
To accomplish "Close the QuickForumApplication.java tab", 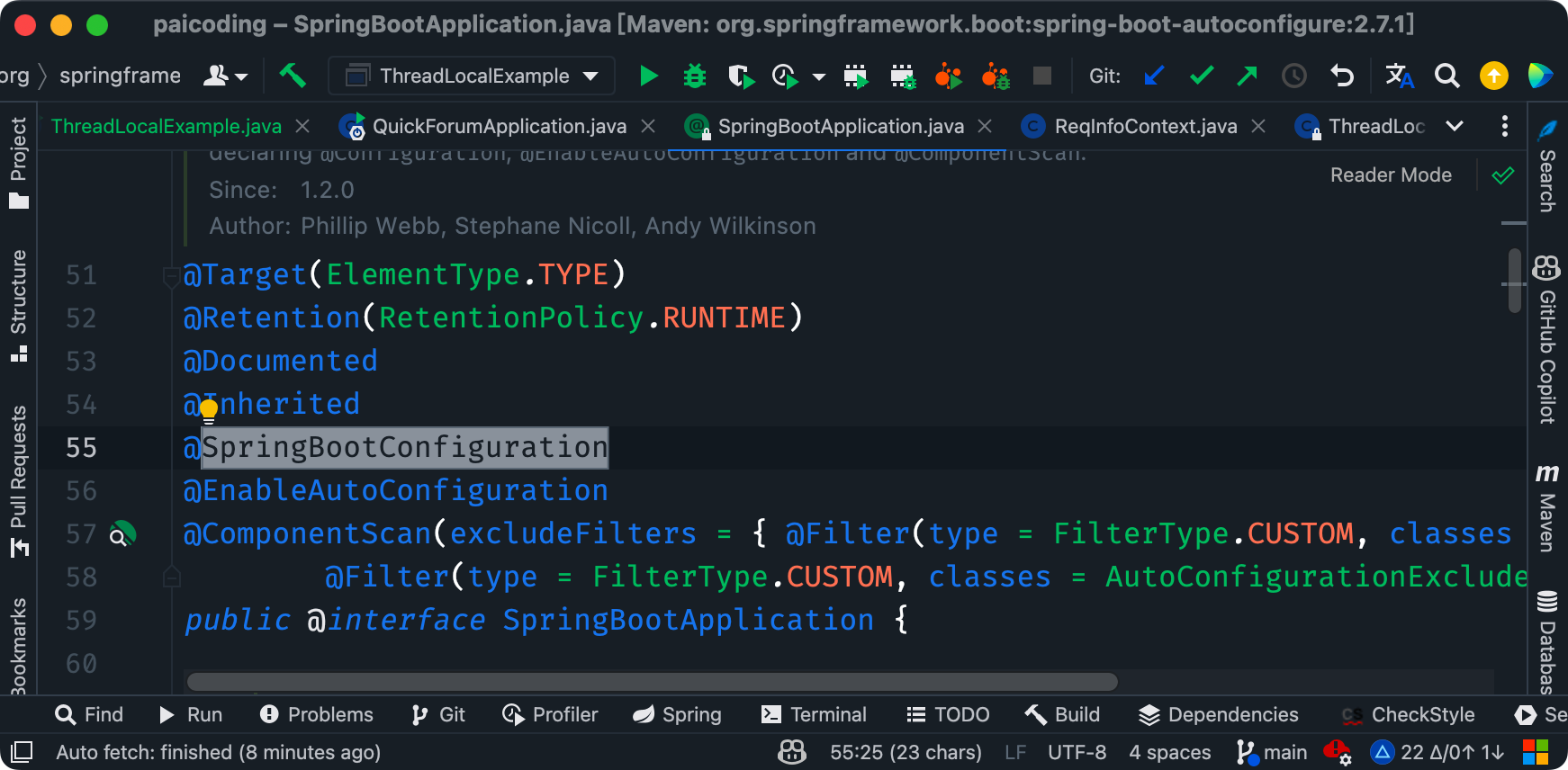I will [x=648, y=127].
